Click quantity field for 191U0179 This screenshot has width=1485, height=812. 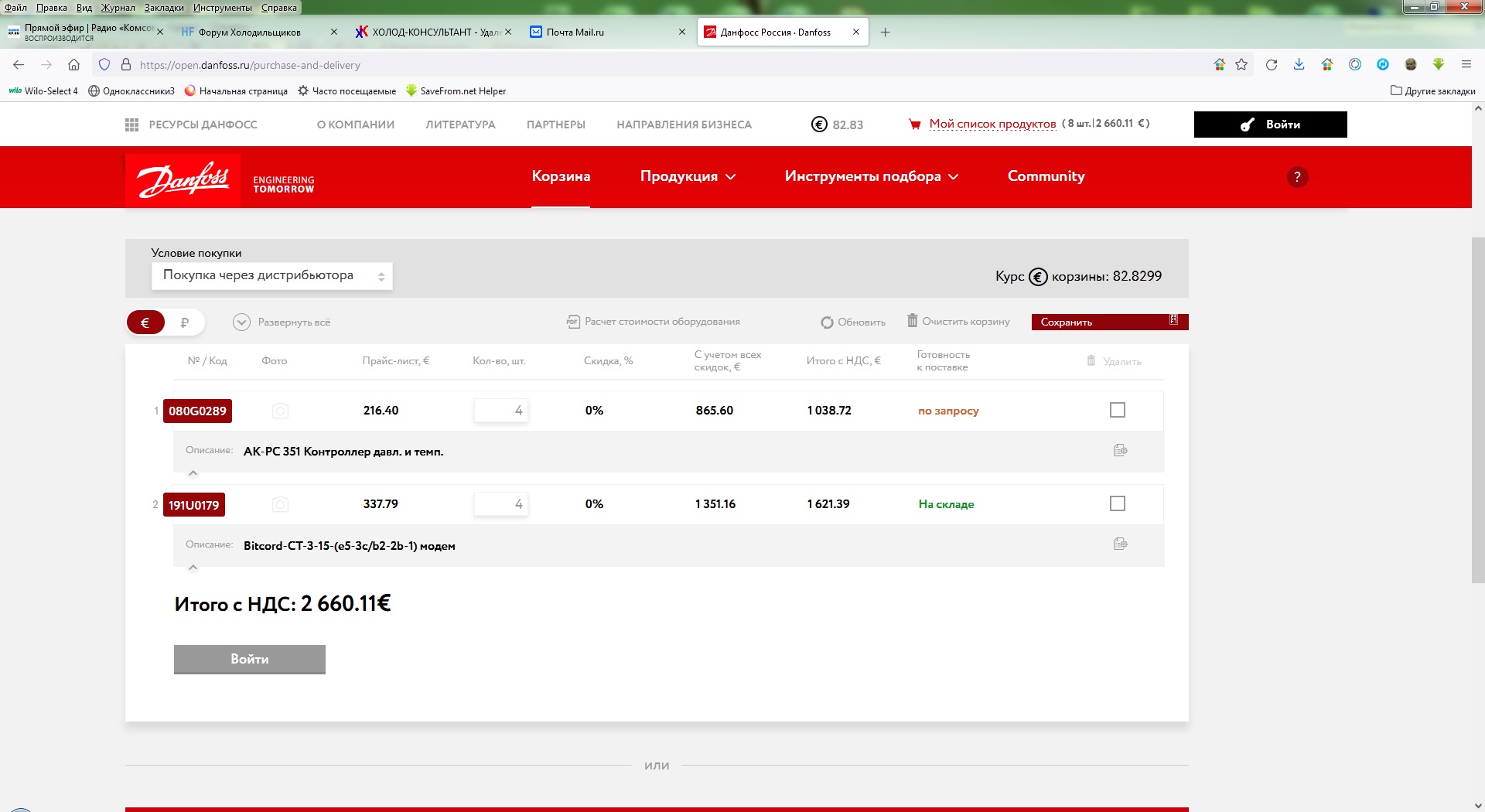(x=501, y=504)
